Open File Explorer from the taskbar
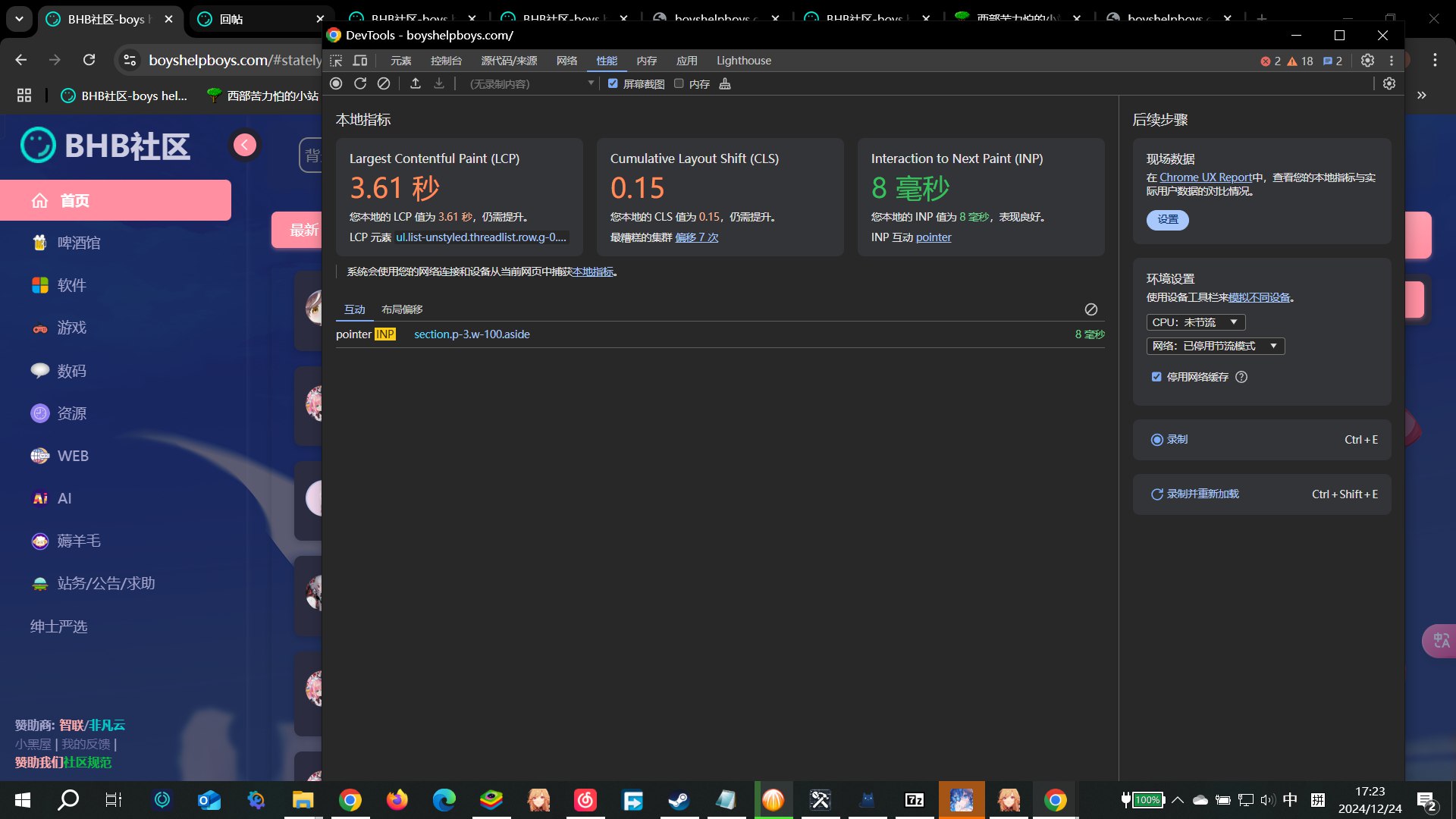 (x=303, y=800)
